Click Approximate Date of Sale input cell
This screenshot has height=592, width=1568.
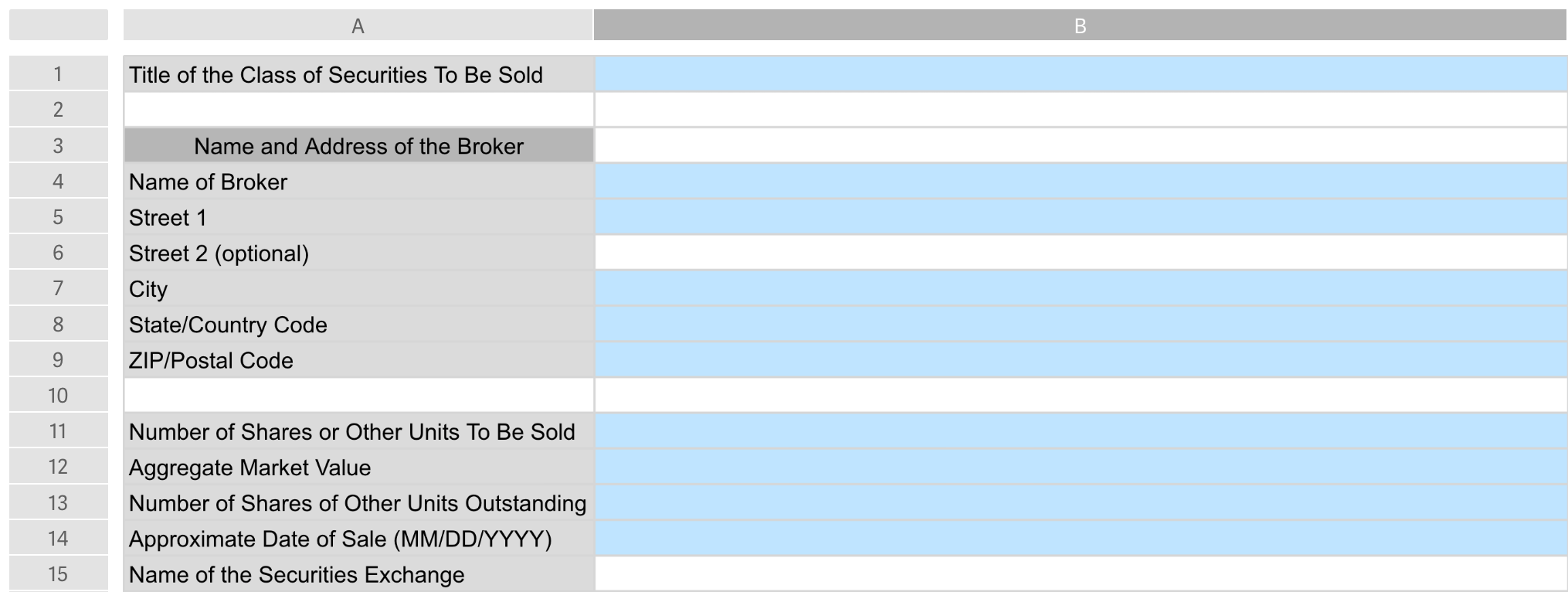(x=1080, y=539)
